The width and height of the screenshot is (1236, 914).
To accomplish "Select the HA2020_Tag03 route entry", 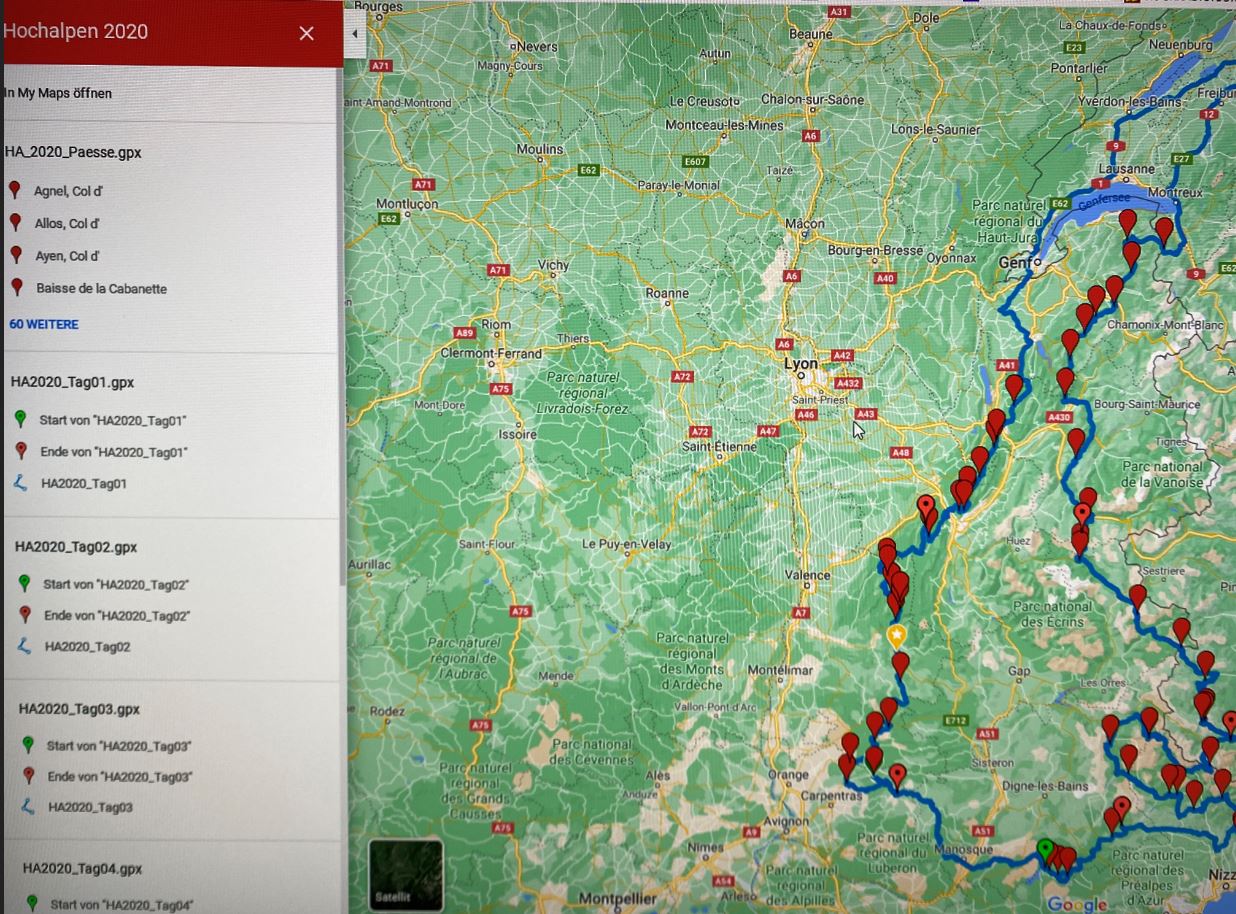I will 90,807.
